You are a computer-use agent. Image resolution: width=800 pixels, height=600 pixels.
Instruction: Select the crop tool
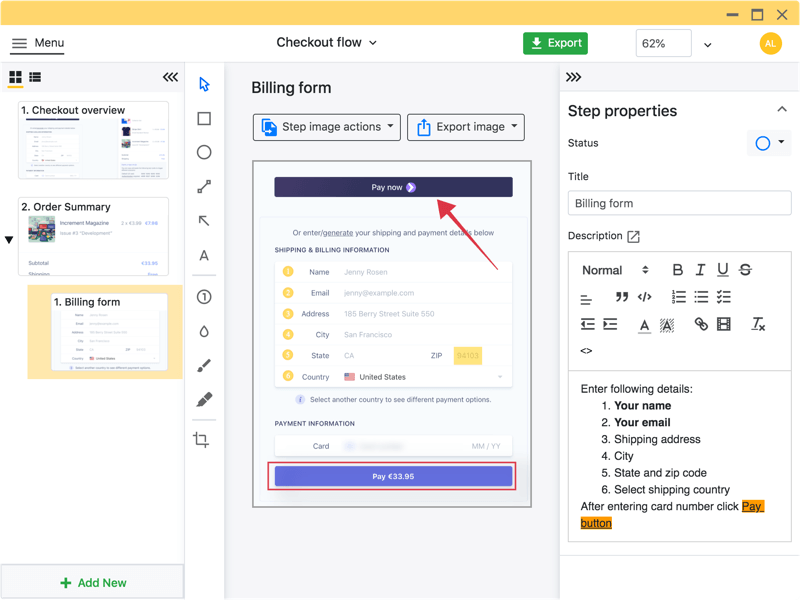coord(201,439)
